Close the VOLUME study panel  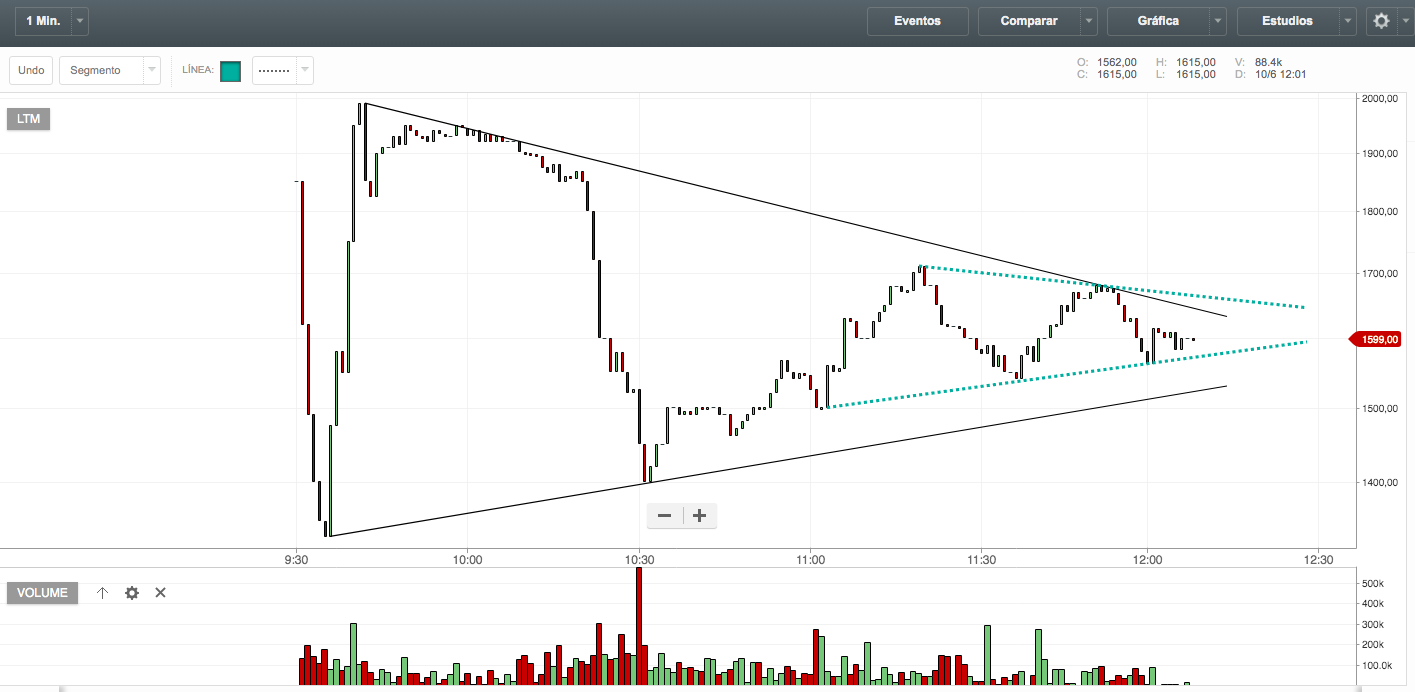point(160,593)
